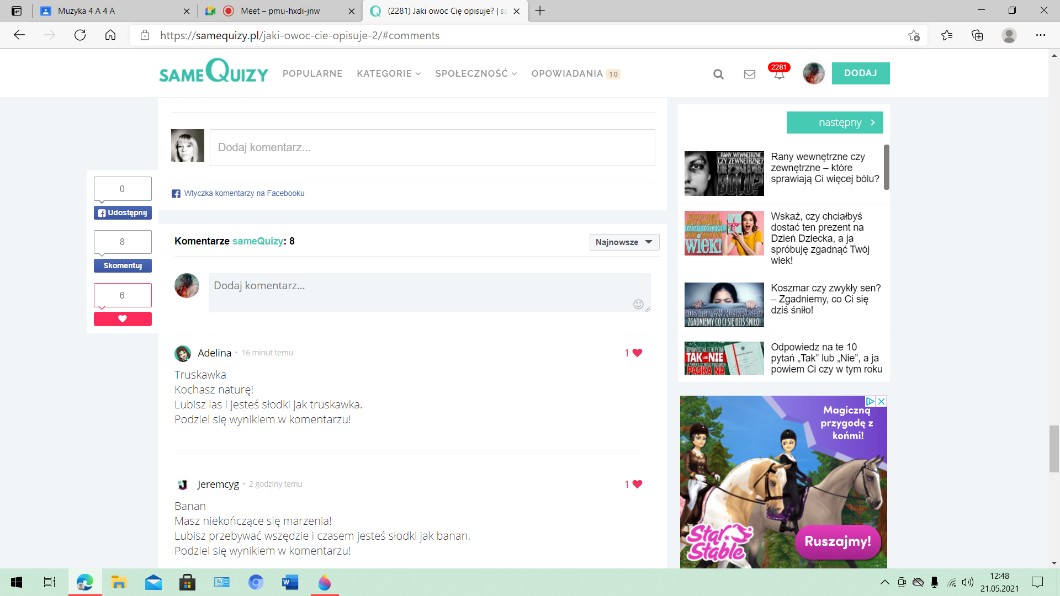Screen dimensions: 1060x596
Task: Open the messages envelope icon
Action: pyautogui.click(x=749, y=74)
